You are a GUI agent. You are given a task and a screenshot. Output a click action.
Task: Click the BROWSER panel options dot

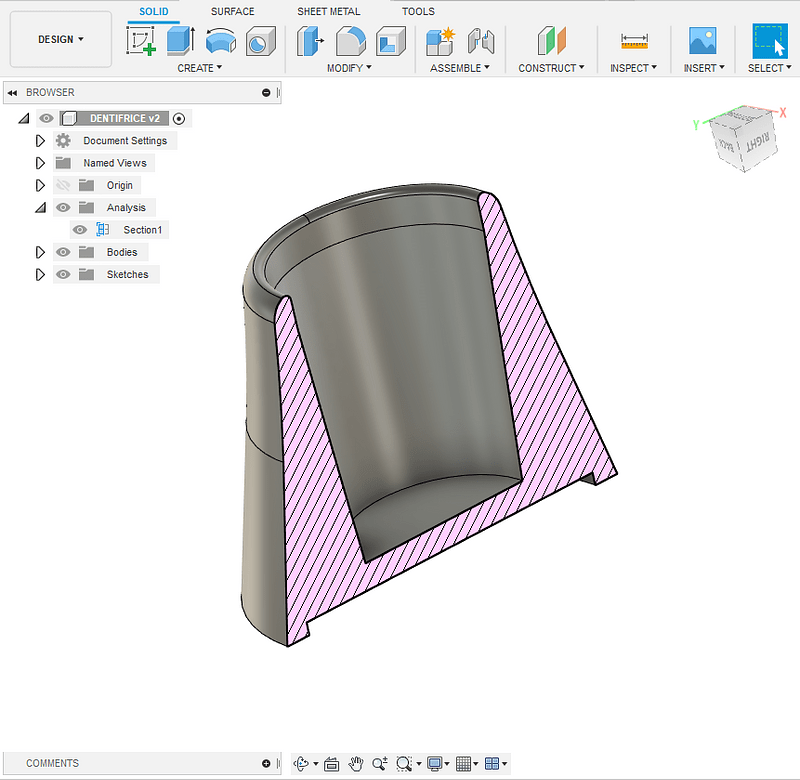coord(266,93)
